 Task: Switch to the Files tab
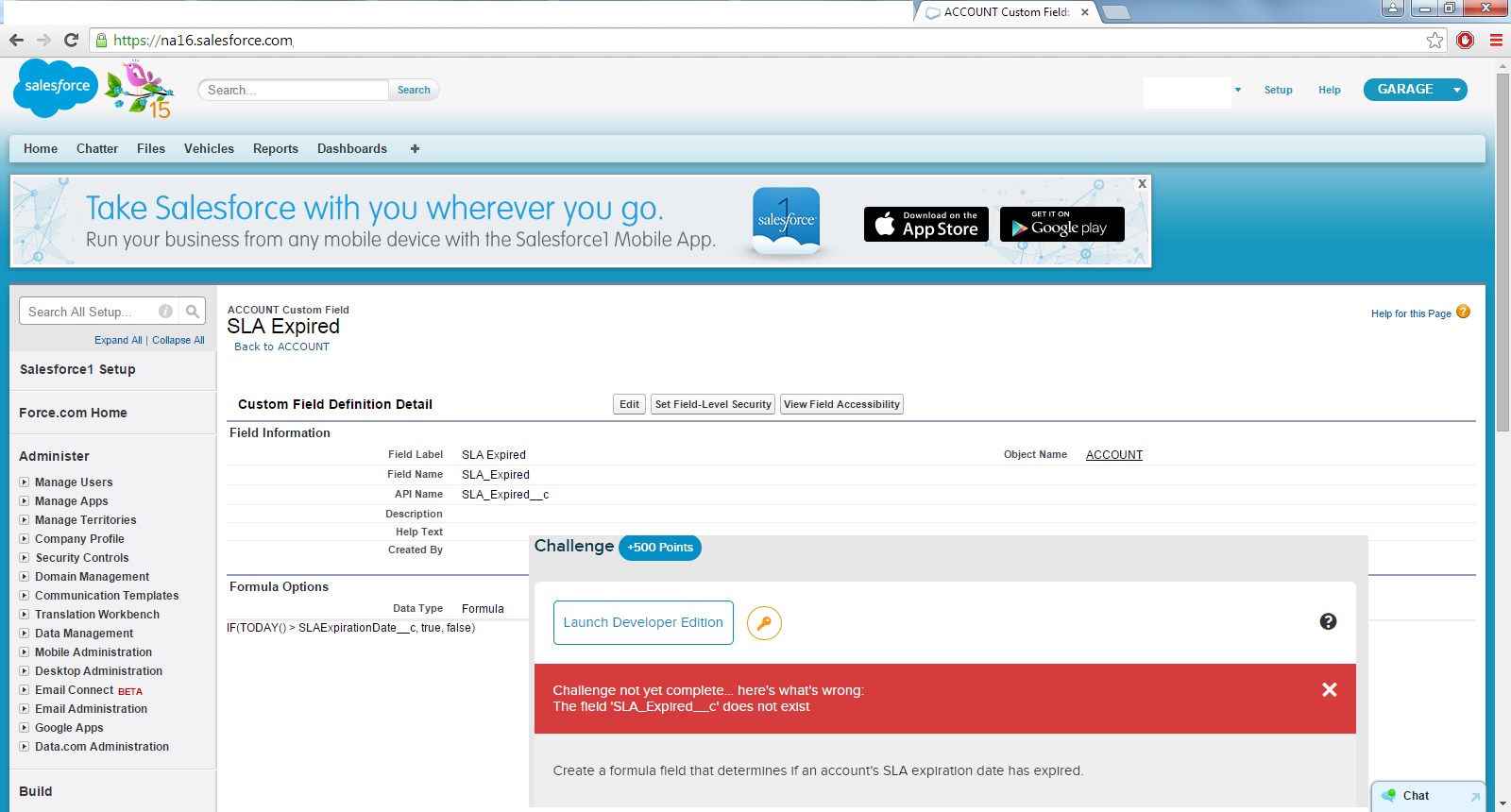151,148
